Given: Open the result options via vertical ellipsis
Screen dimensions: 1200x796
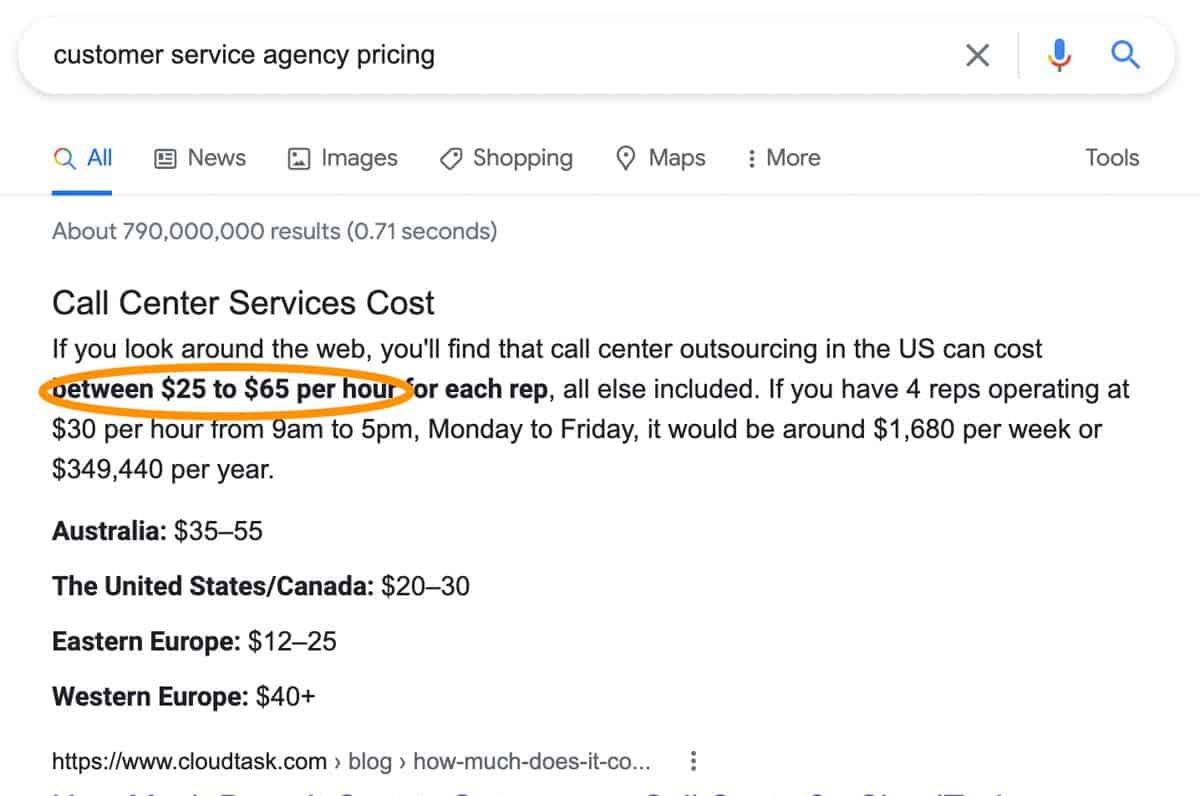Looking at the screenshot, I should 693,761.
